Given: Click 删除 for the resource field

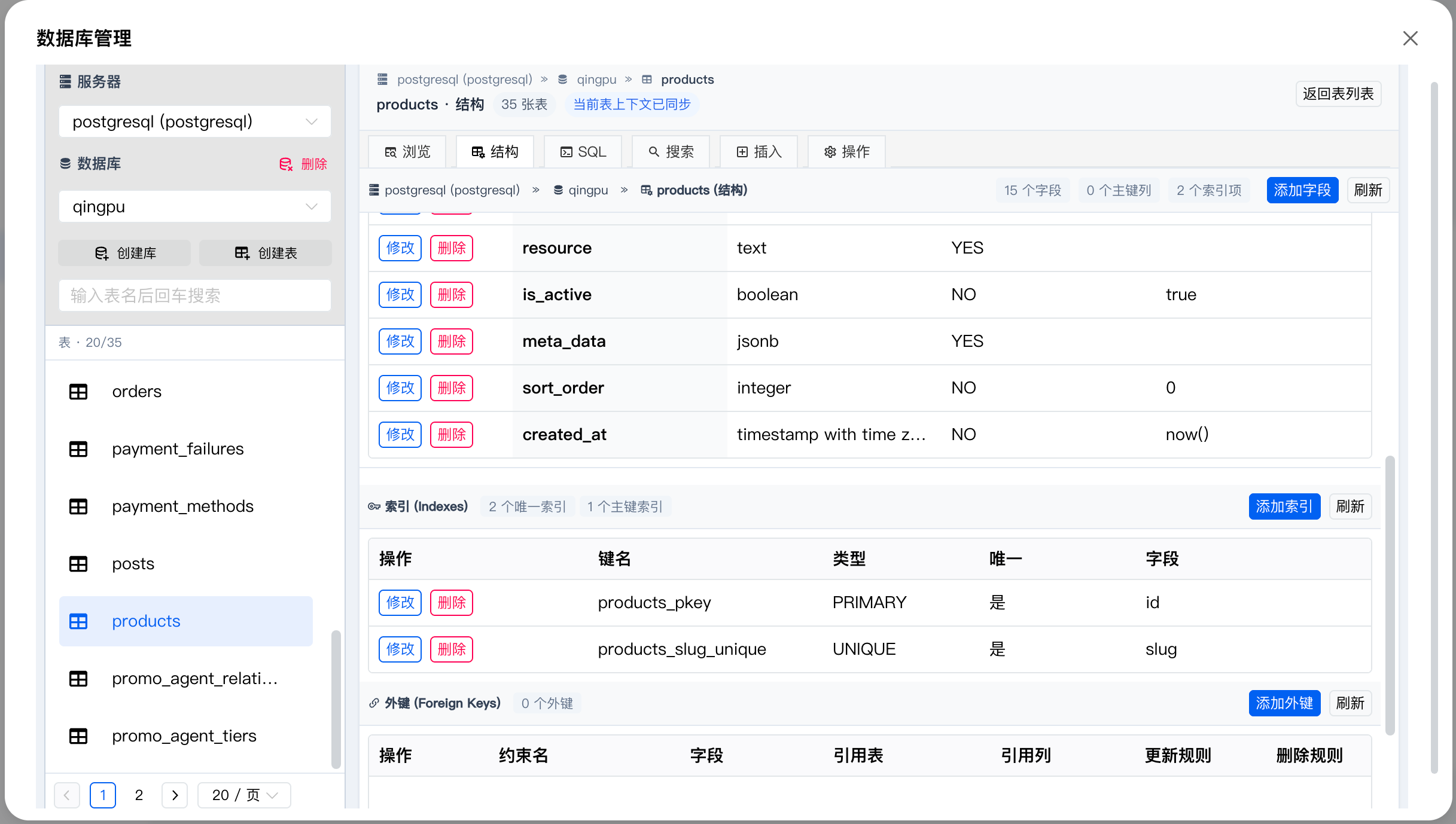Looking at the screenshot, I should point(452,248).
